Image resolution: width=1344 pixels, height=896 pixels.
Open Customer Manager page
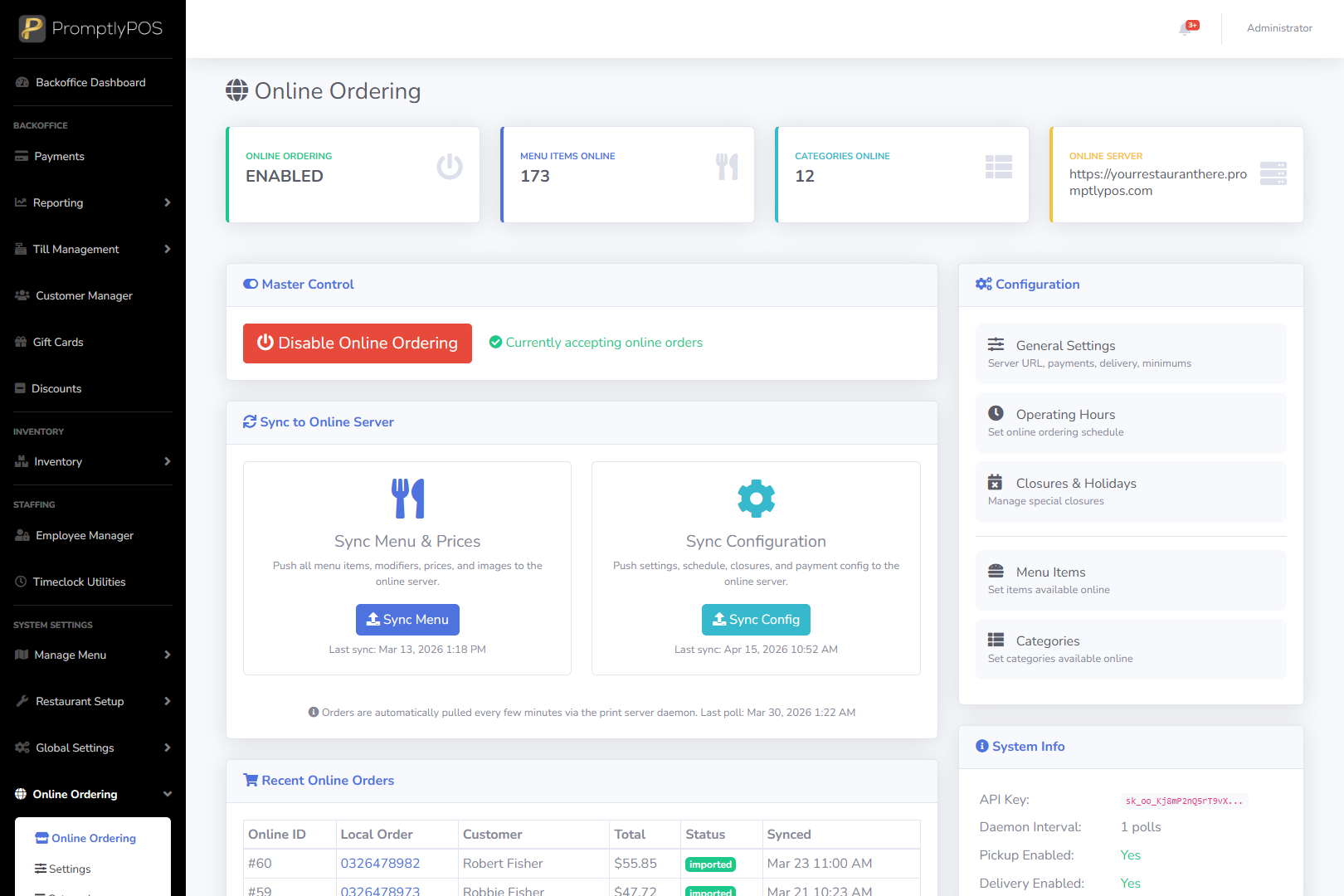[93, 295]
